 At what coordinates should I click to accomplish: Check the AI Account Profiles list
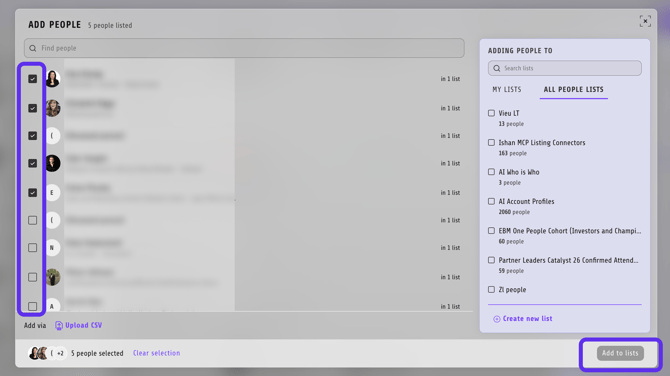coord(491,201)
